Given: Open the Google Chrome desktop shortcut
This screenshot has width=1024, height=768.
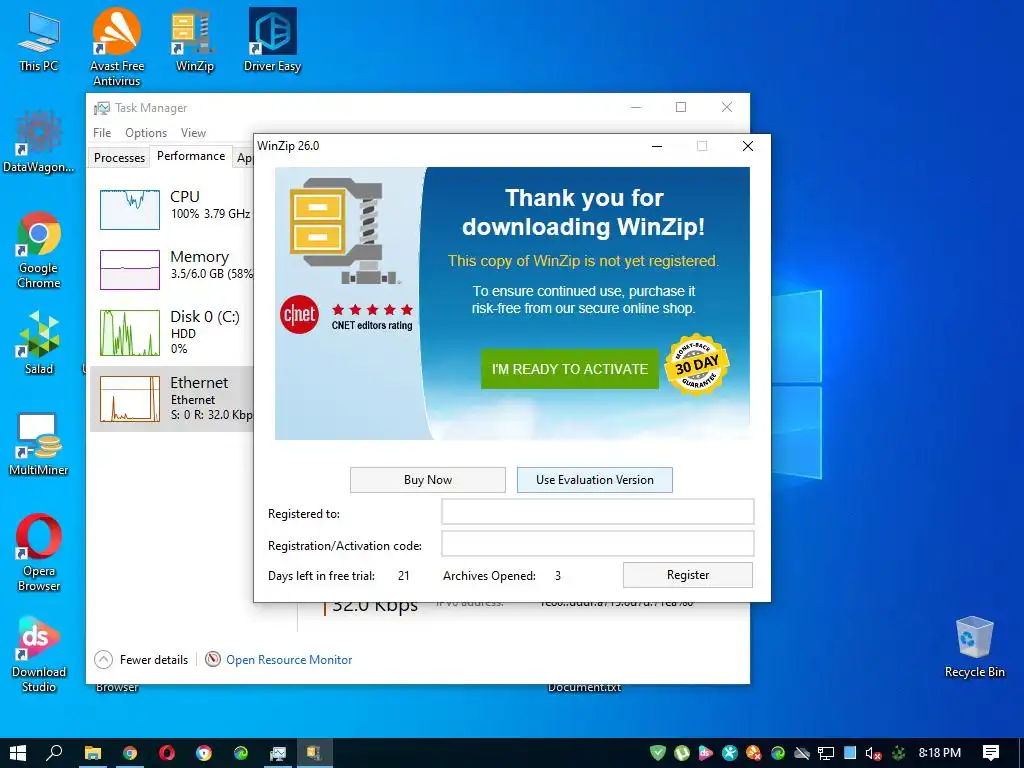Looking at the screenshot, I should (39, 250).
